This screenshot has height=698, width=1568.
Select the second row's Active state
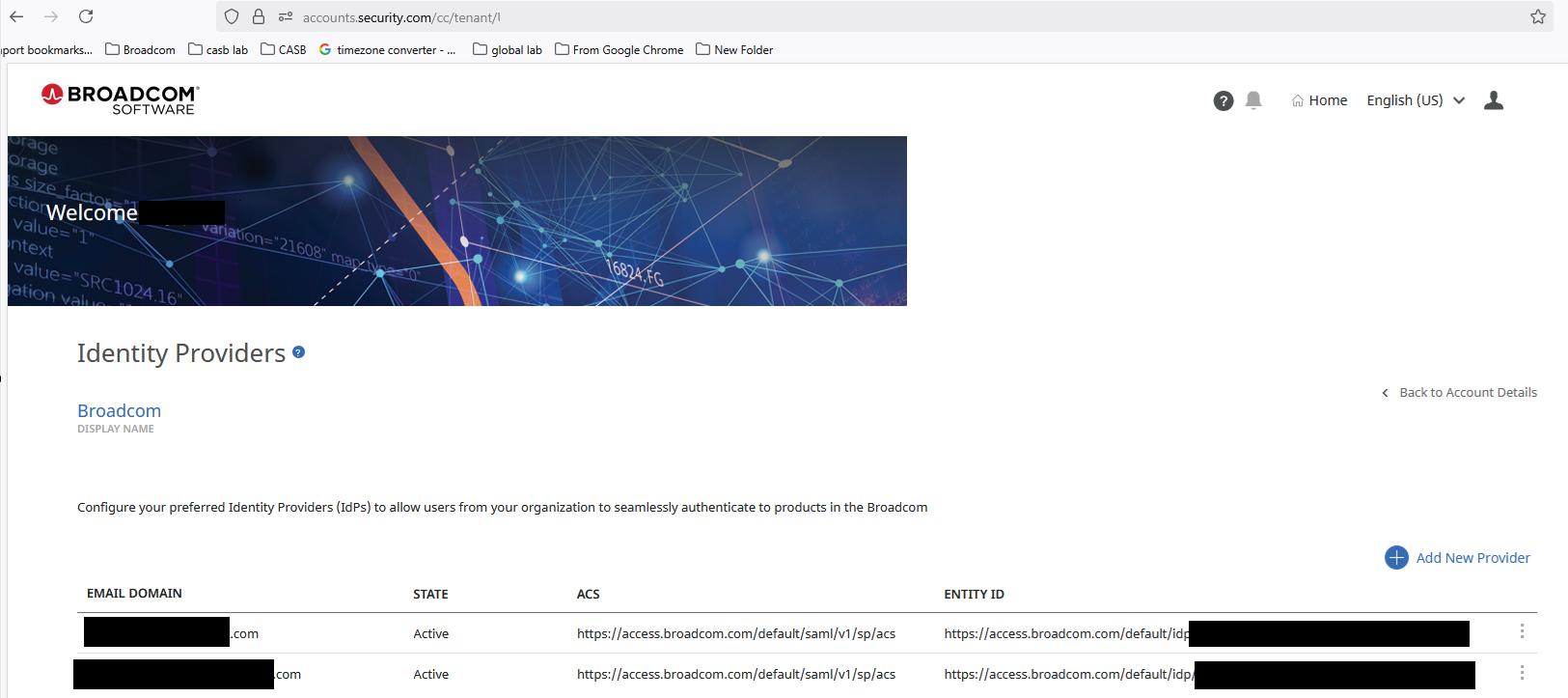pyautogui.click(x=431, y=675)
